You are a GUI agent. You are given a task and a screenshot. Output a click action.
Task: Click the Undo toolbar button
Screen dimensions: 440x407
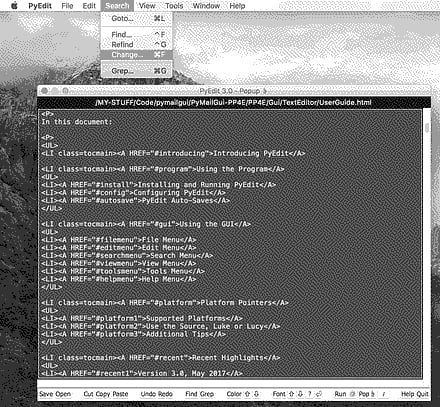[x=148, y=394]
